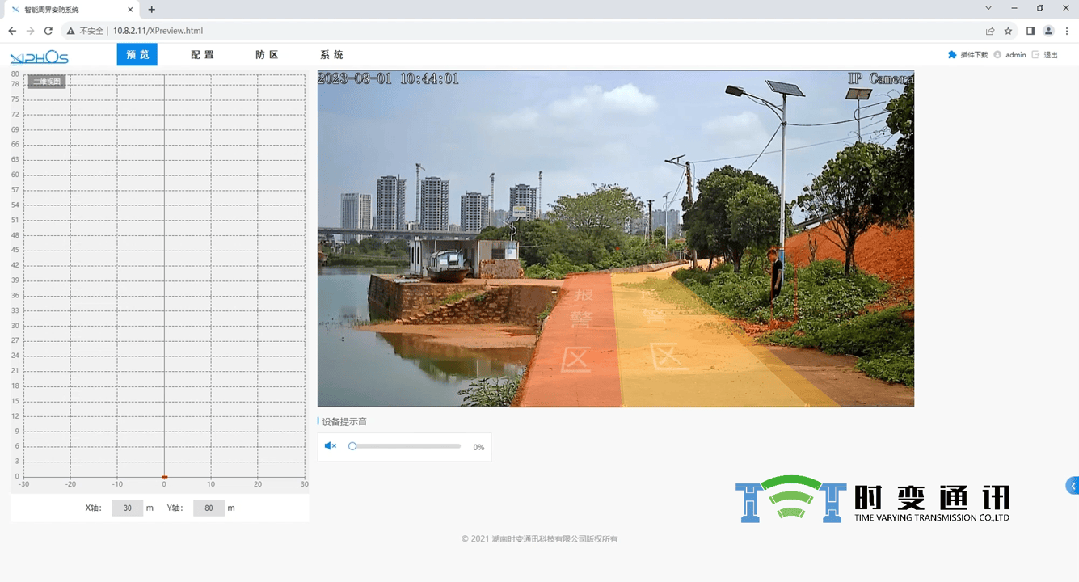
Task: Click the X-axis range input field
Action: 127,508
